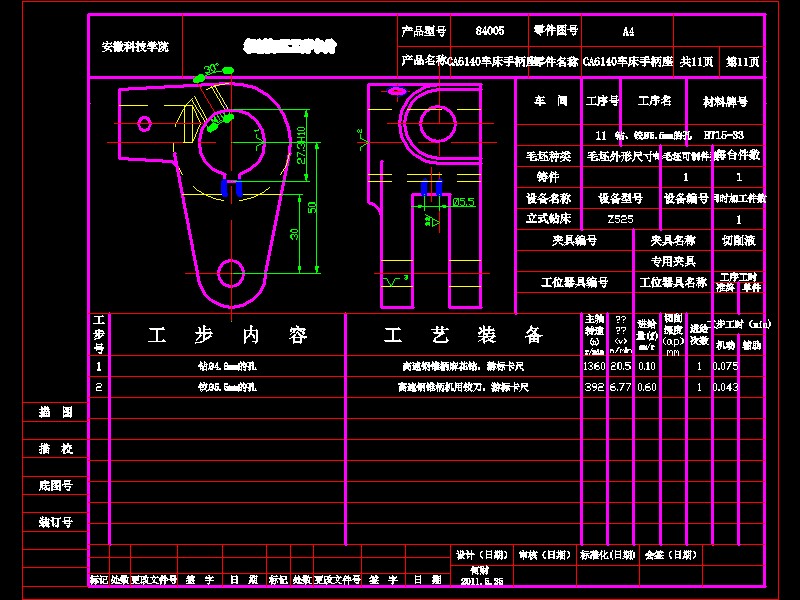Click the 描图 side label
This screenshot has height=600, width=800.
click(56, 412)
